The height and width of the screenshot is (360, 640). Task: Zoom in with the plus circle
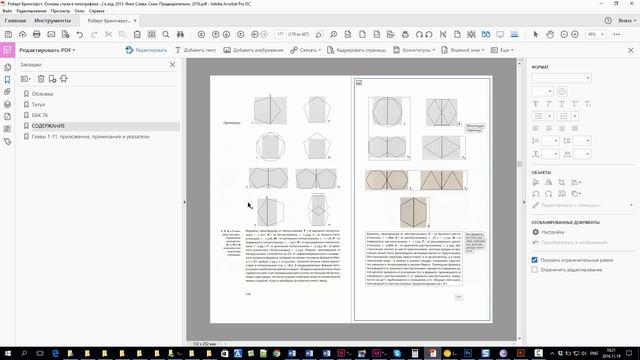[575, 35]
